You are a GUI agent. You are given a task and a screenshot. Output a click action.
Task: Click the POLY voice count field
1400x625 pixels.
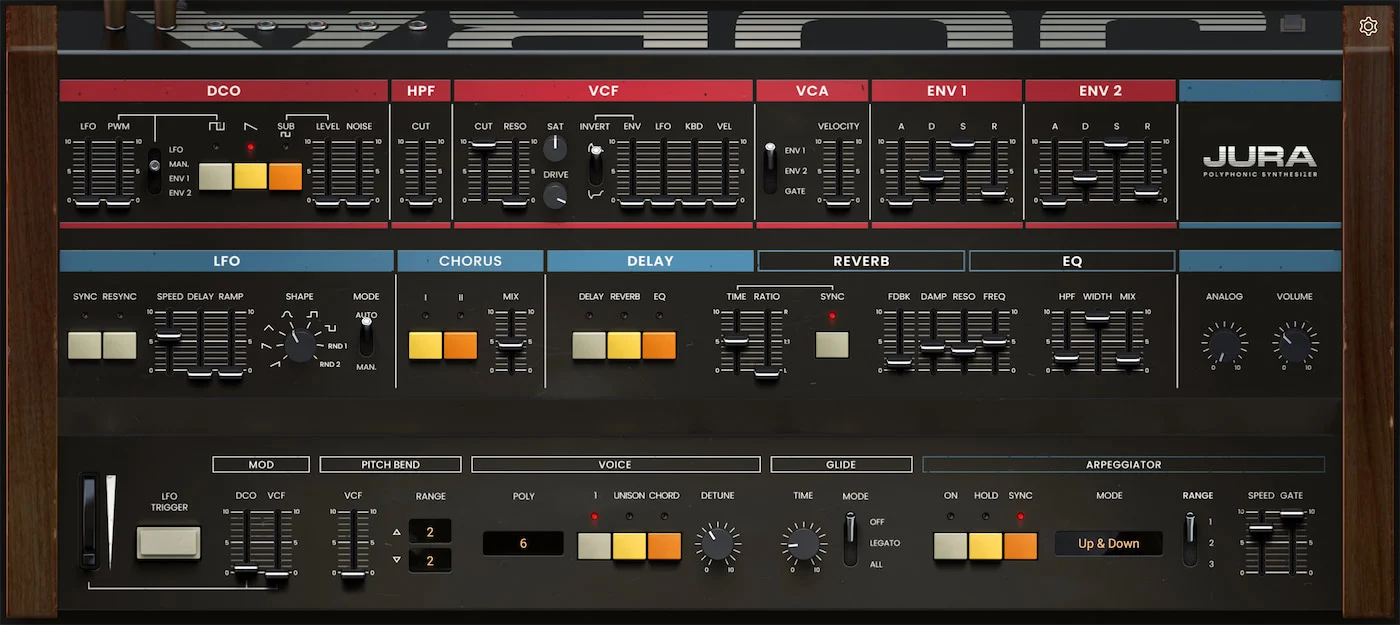[x=523, y=544]
